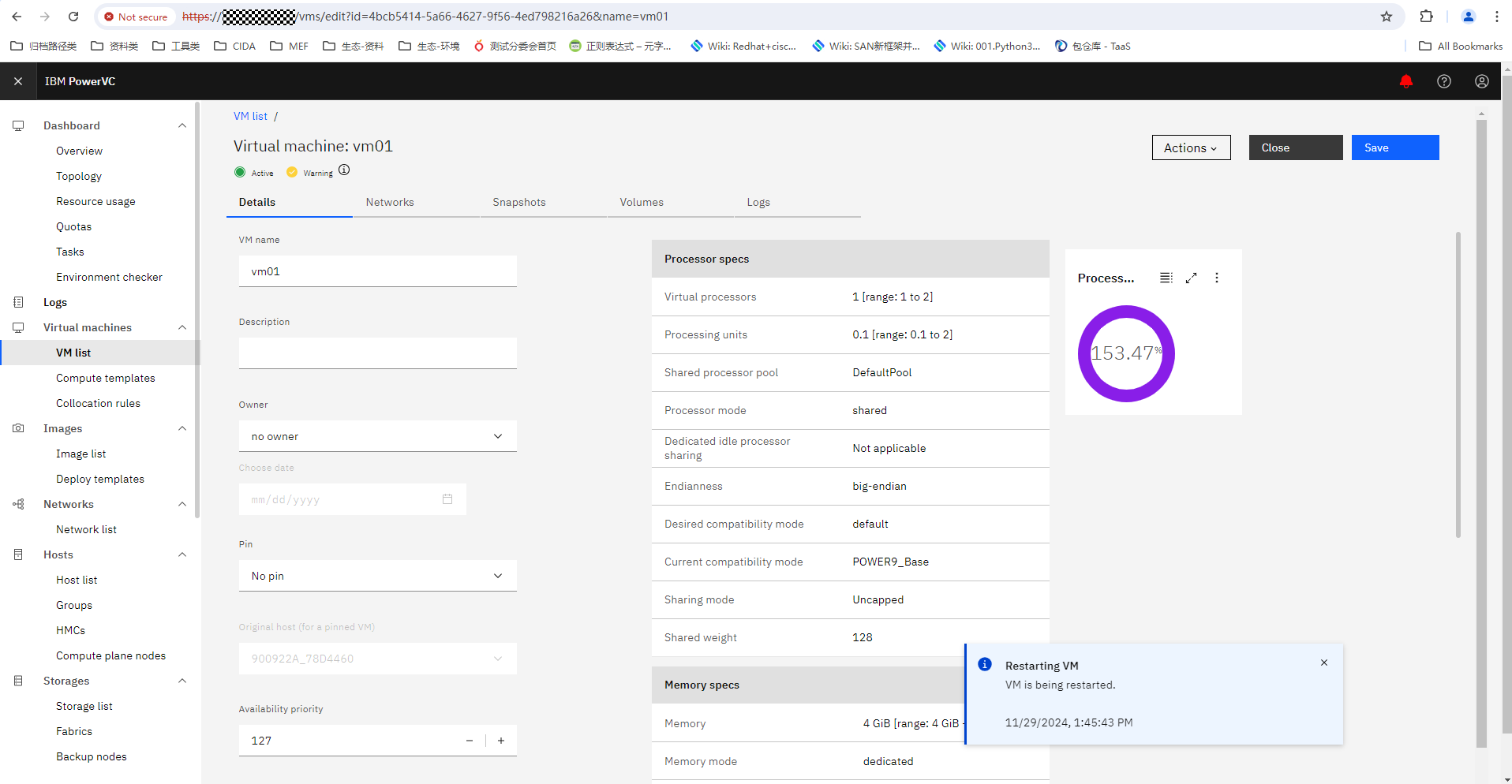
Task: Click the Images camera icon
Action: click(18, 428)
